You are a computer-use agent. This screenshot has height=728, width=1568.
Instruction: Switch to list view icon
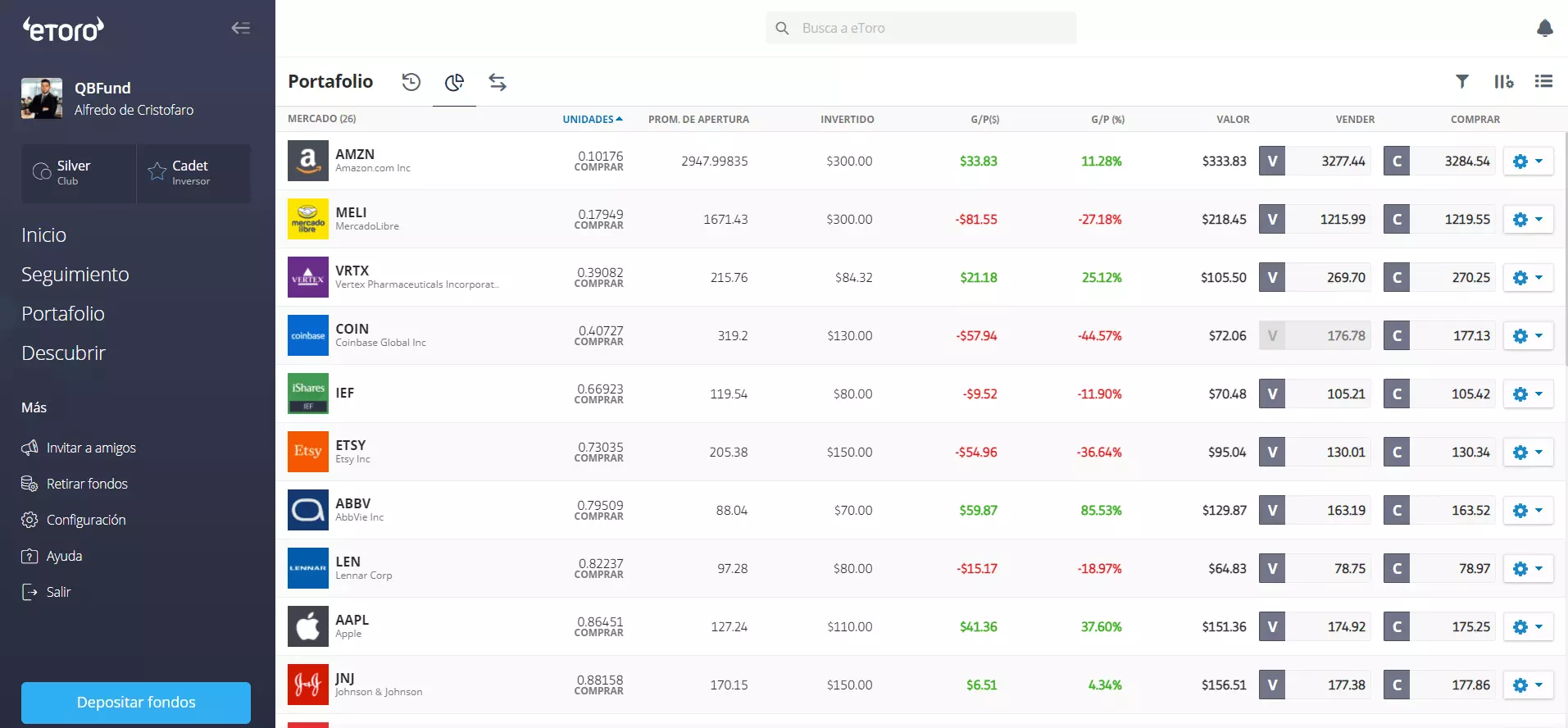(x=1543, y=81)
